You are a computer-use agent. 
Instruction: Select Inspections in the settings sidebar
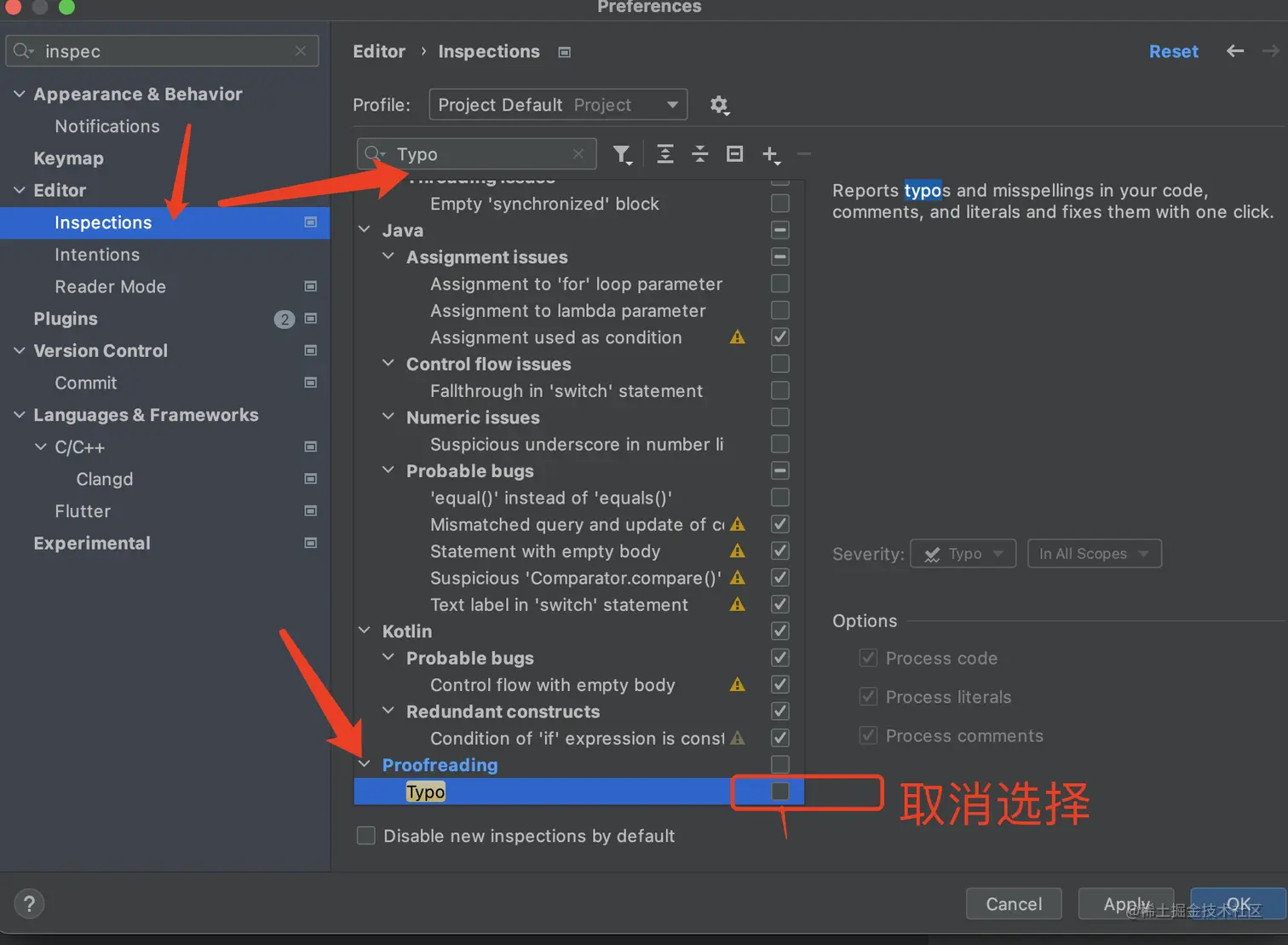click(164, 222)
